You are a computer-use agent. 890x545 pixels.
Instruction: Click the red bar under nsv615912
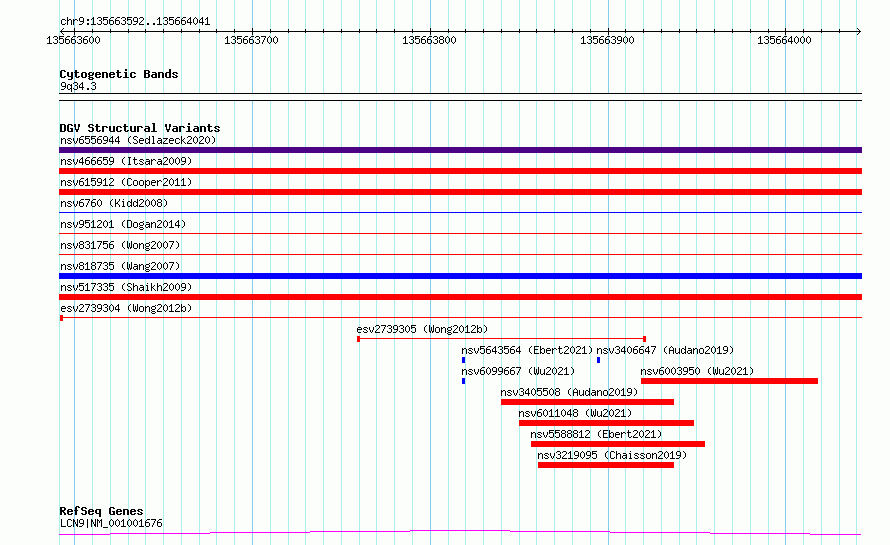pos(460,192)
